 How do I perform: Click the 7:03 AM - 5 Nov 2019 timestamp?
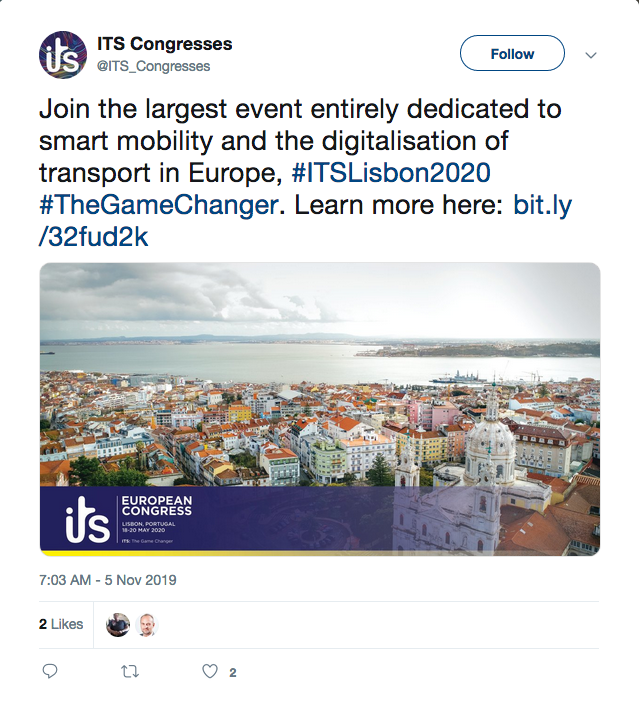108,580
